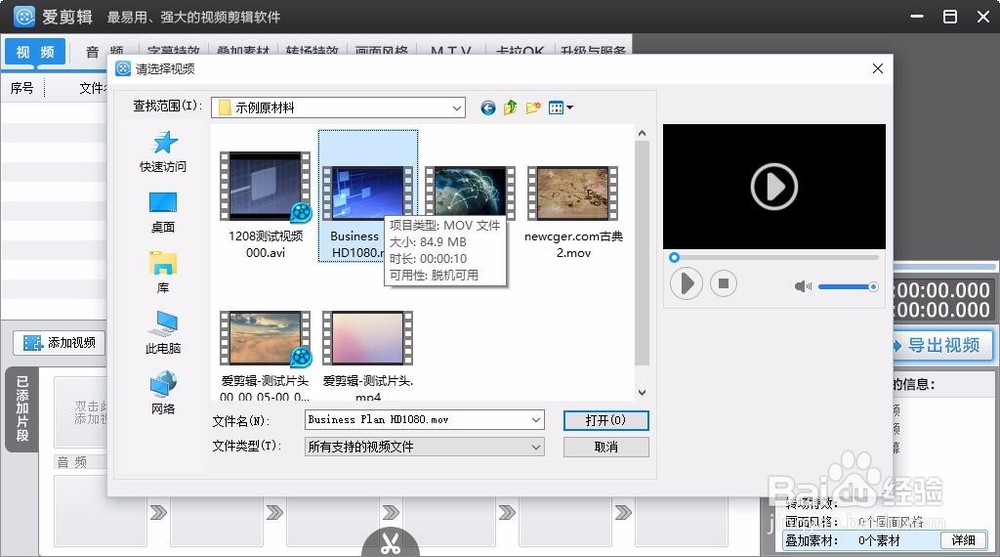Adjust the preview volume slider
This screenshot has height=557, width=1000.
(848, 287)
